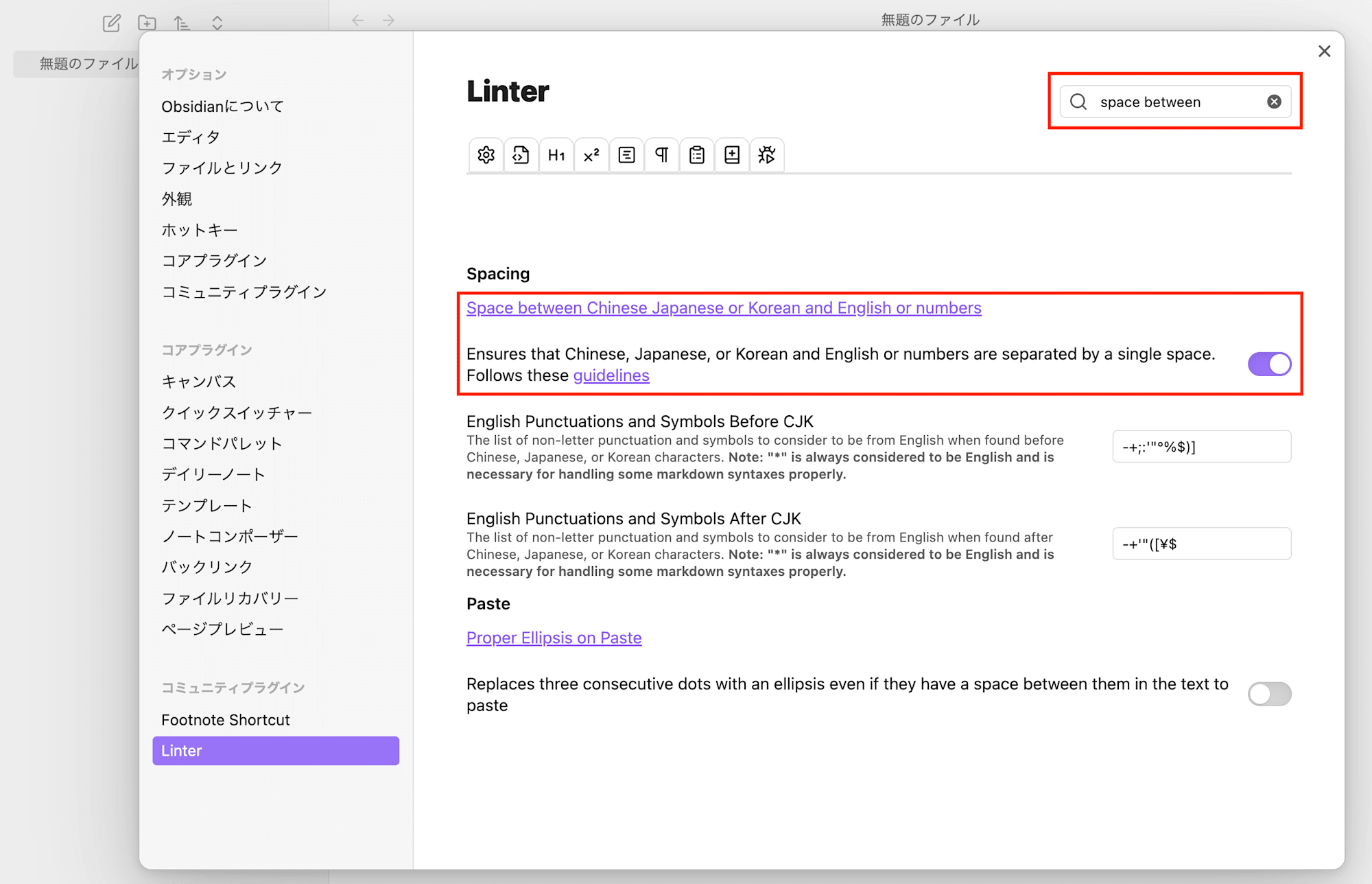Select バックリンク plugin settings

pyautogui.click(x=206, y=567)
